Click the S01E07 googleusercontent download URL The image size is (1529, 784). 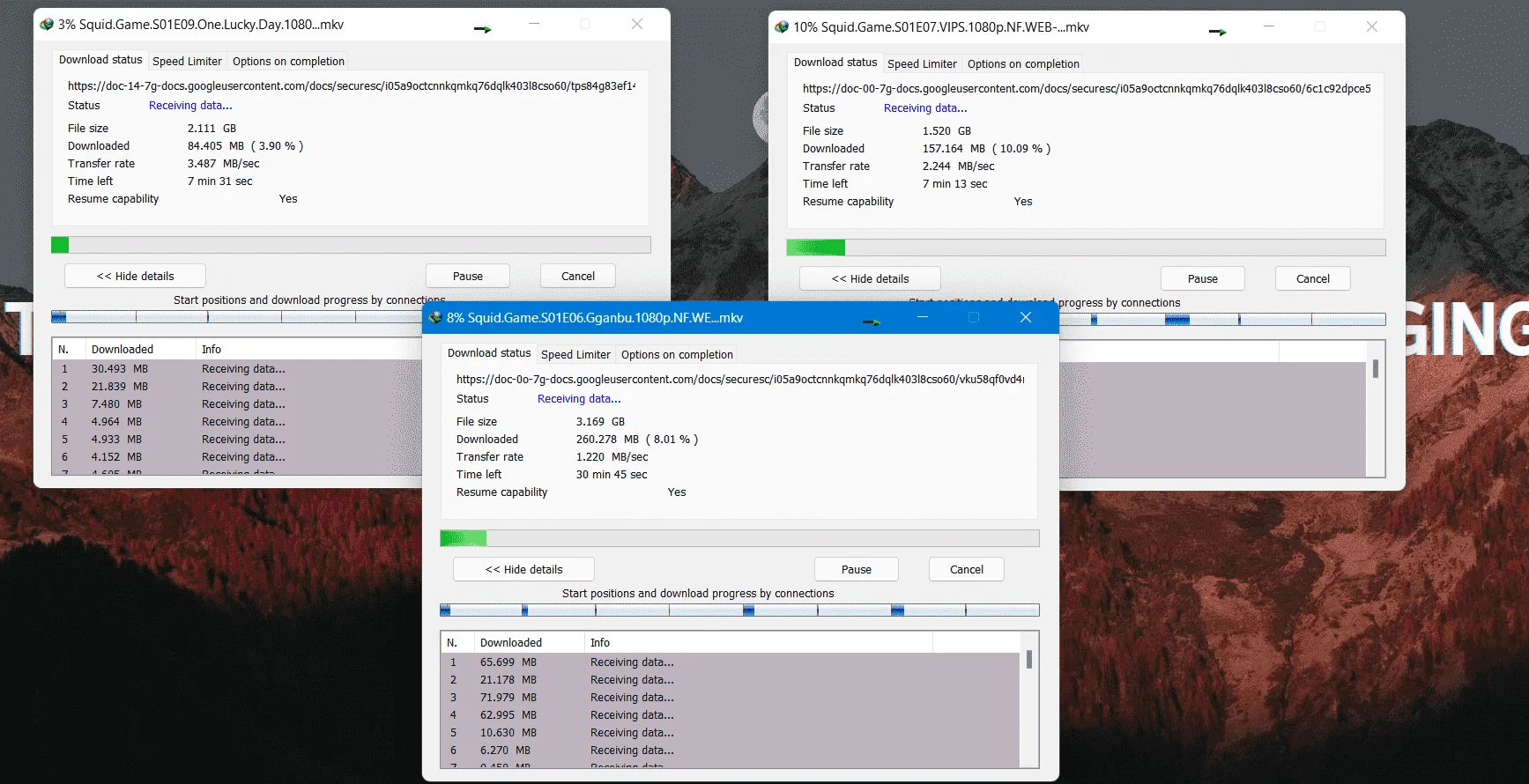[1087, 88]
